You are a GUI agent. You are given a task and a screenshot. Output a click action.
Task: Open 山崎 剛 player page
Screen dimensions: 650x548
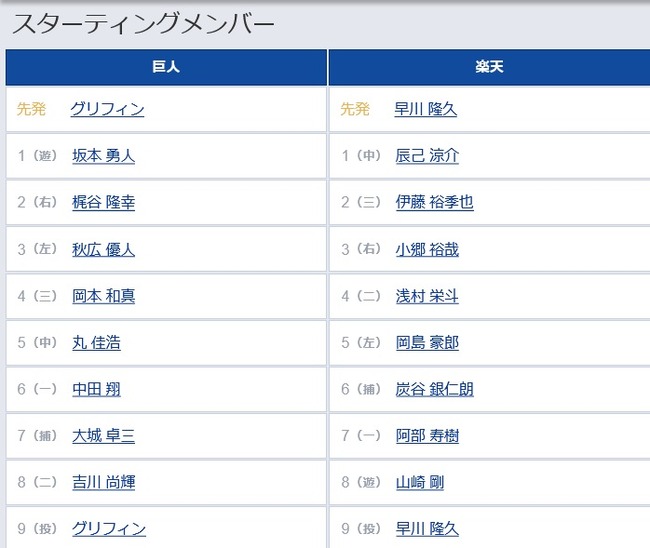420,482
